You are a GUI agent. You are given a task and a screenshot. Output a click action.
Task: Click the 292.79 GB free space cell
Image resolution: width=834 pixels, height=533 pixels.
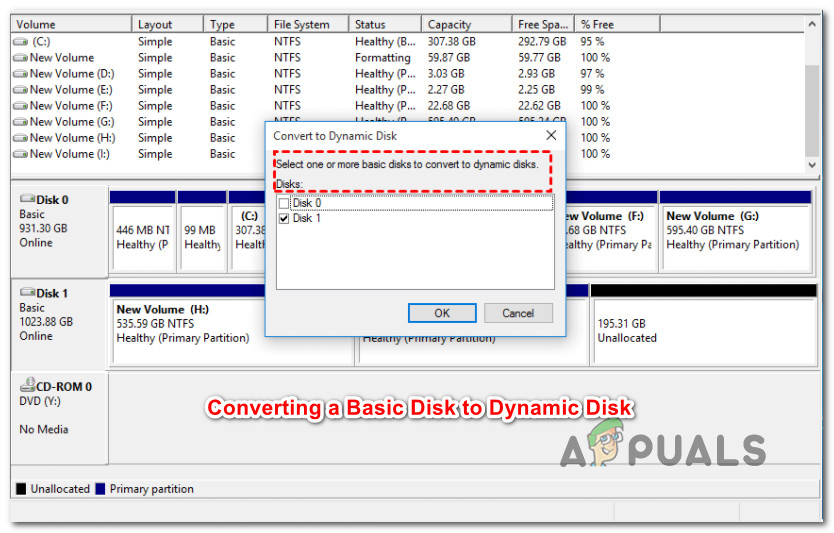point(542,41)
